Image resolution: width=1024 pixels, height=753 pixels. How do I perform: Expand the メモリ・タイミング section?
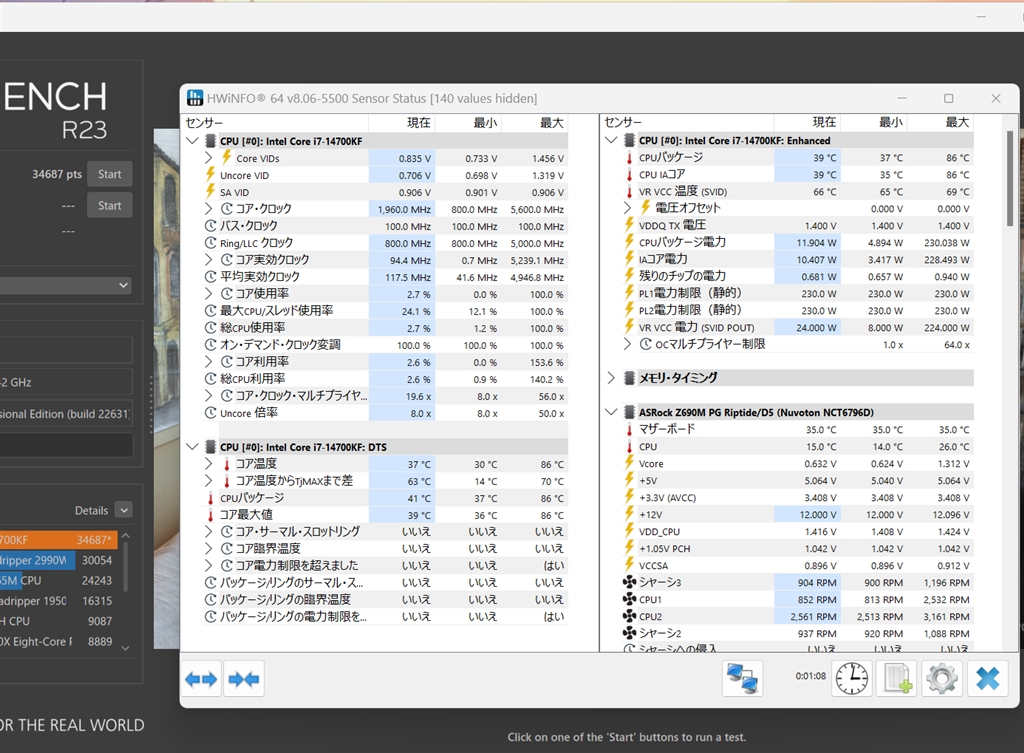[612, 378]
